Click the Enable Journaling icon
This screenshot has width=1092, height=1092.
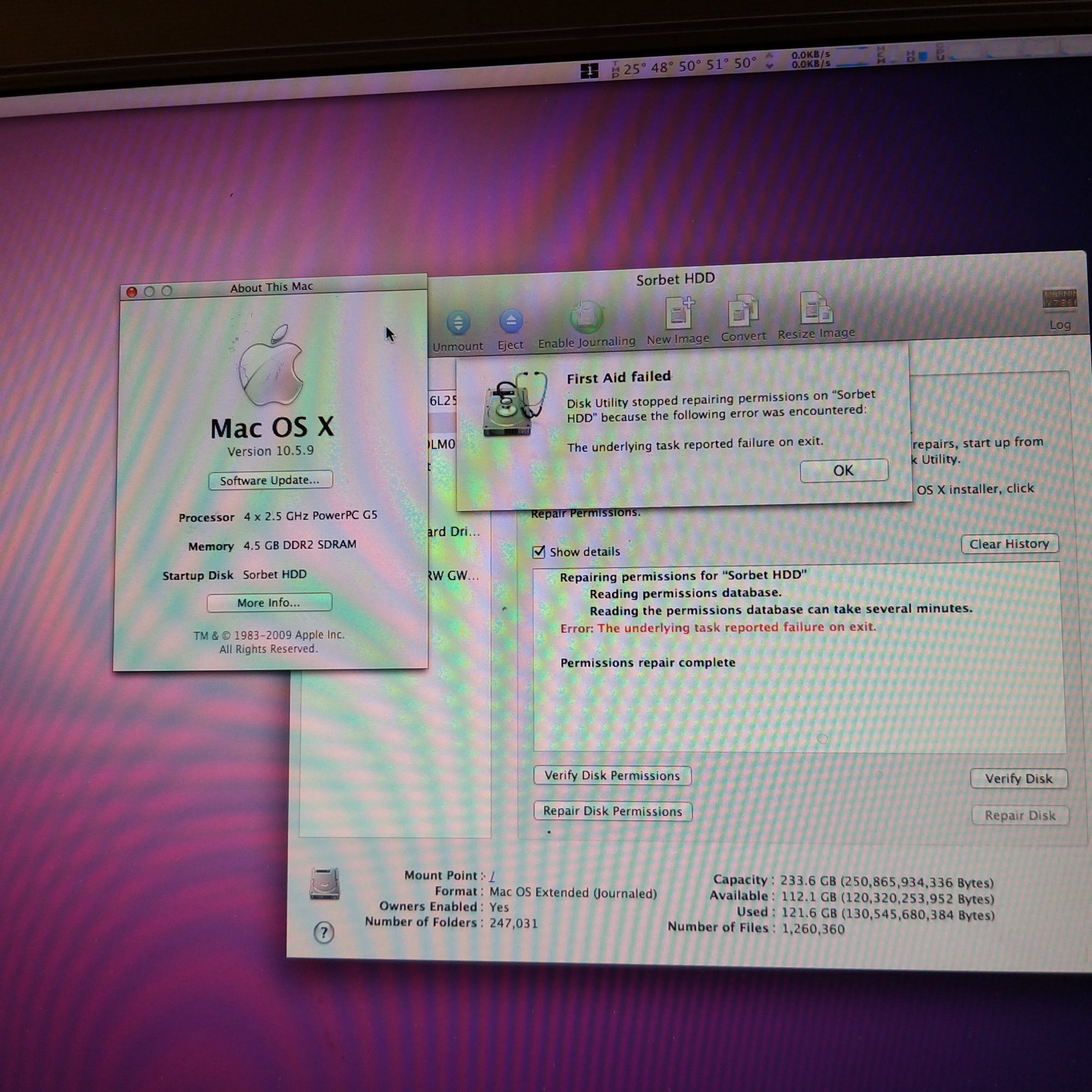[x=586, y=318]
